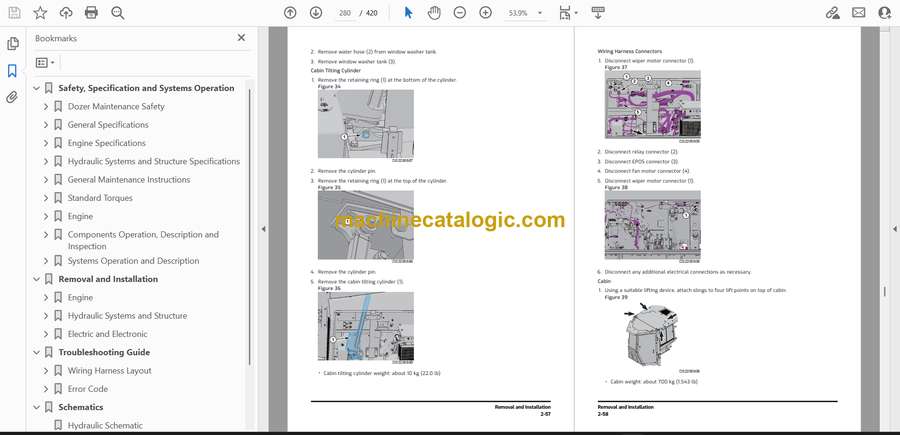
Task: Open Dozer Maintenance Safety bookmark
Action: pos(116,106)
